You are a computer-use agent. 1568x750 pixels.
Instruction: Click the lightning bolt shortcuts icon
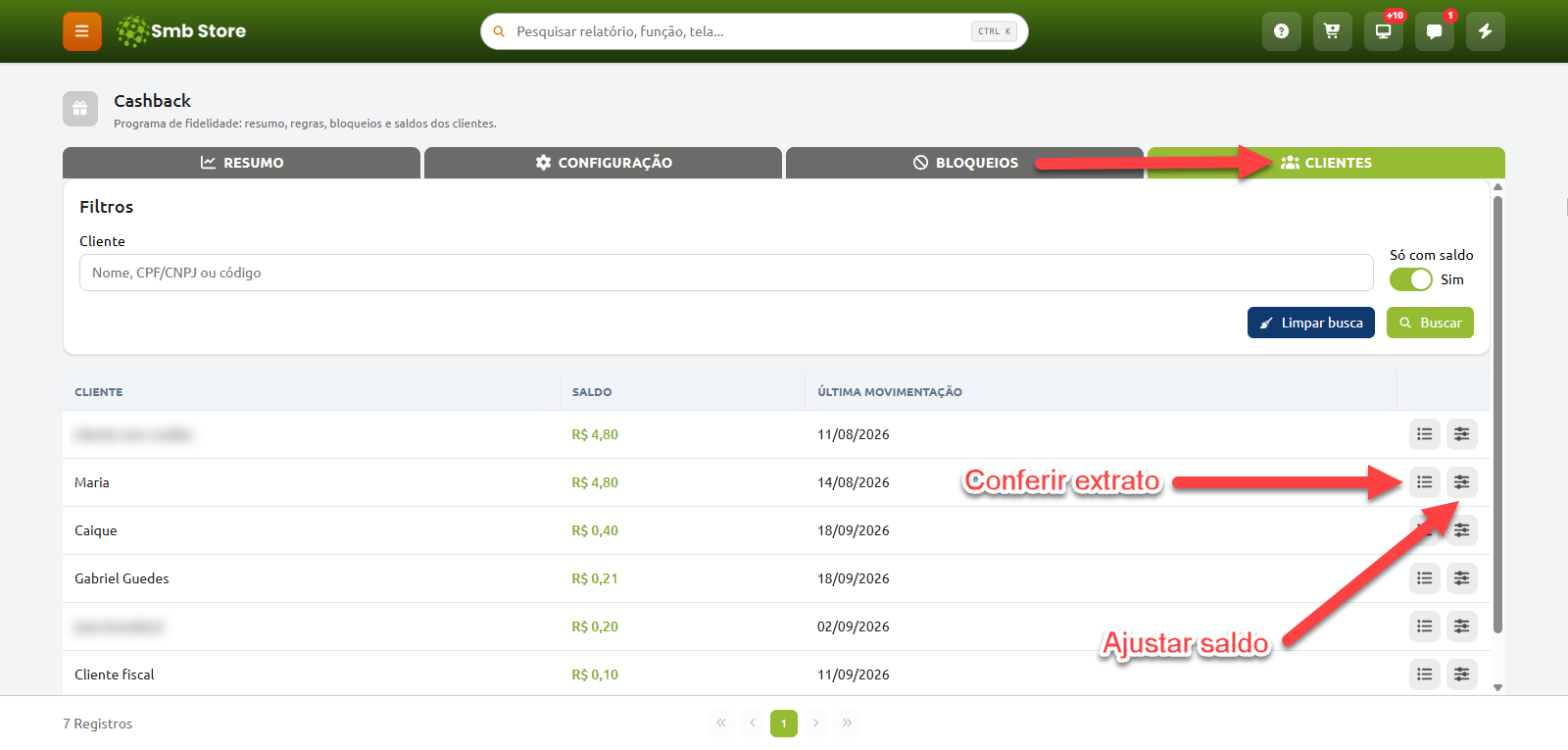1485,31
